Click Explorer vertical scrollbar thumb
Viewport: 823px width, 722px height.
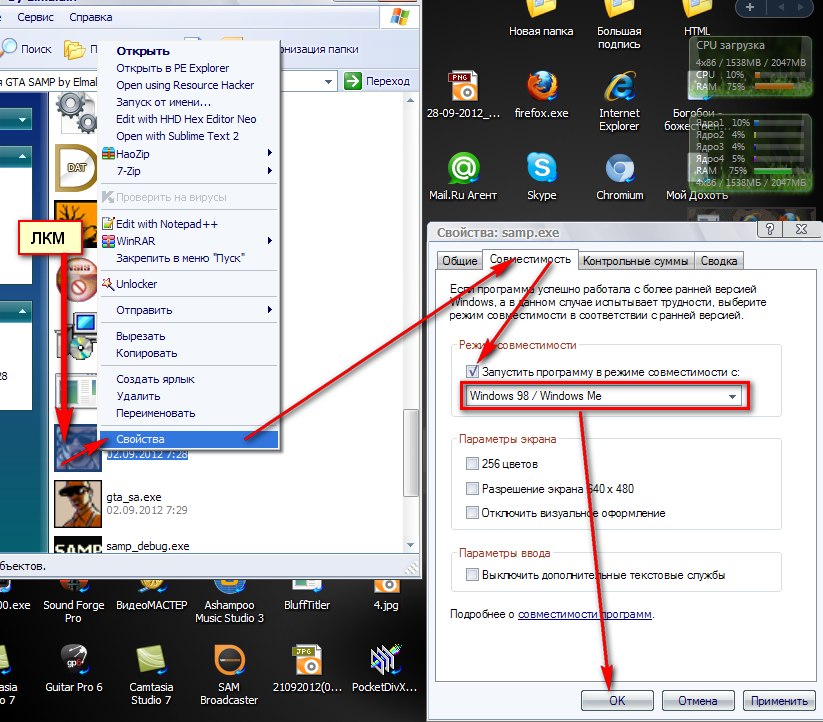[x=410, y=452]
